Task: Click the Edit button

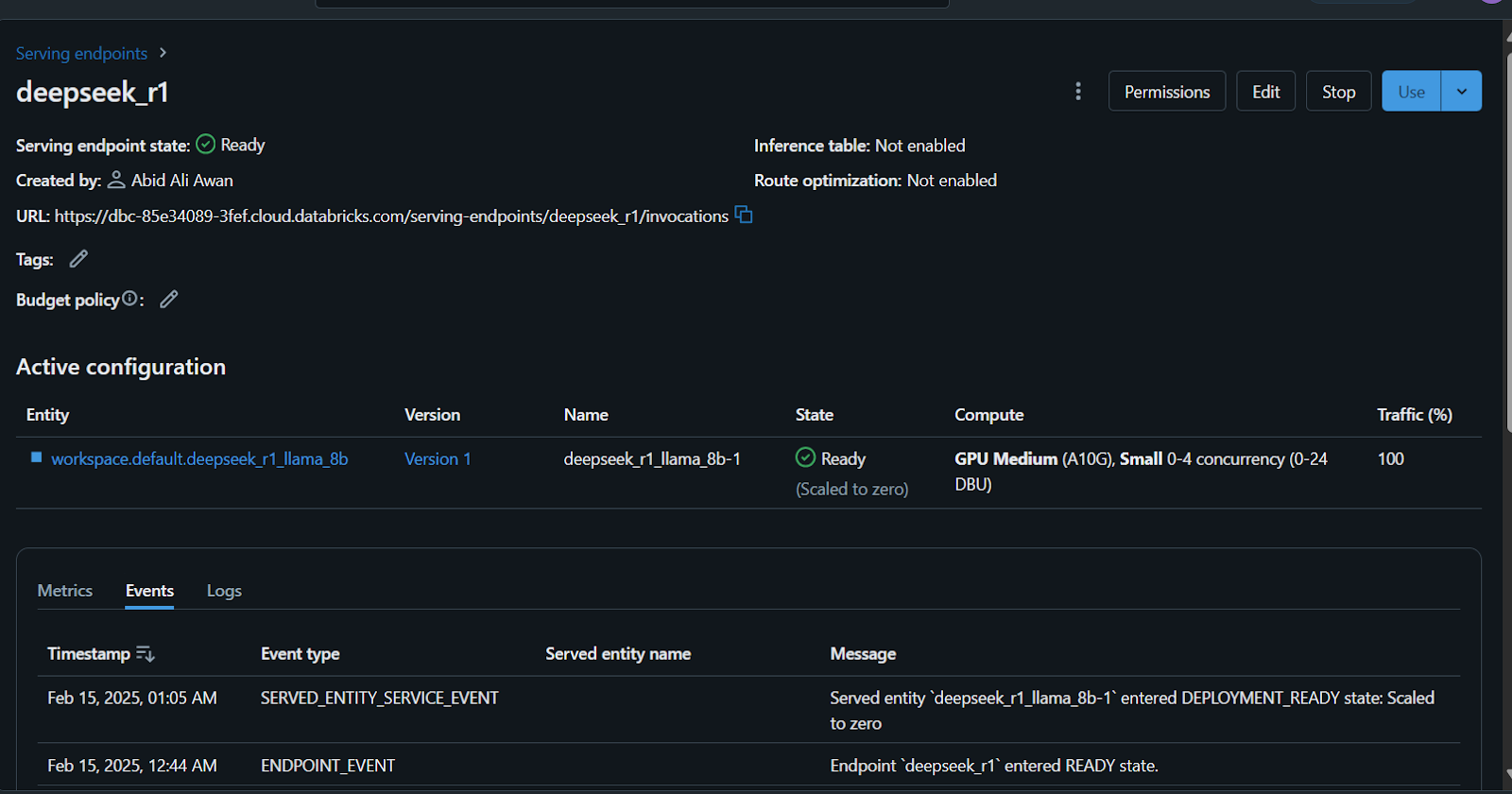Action: tap(1266, 92)
